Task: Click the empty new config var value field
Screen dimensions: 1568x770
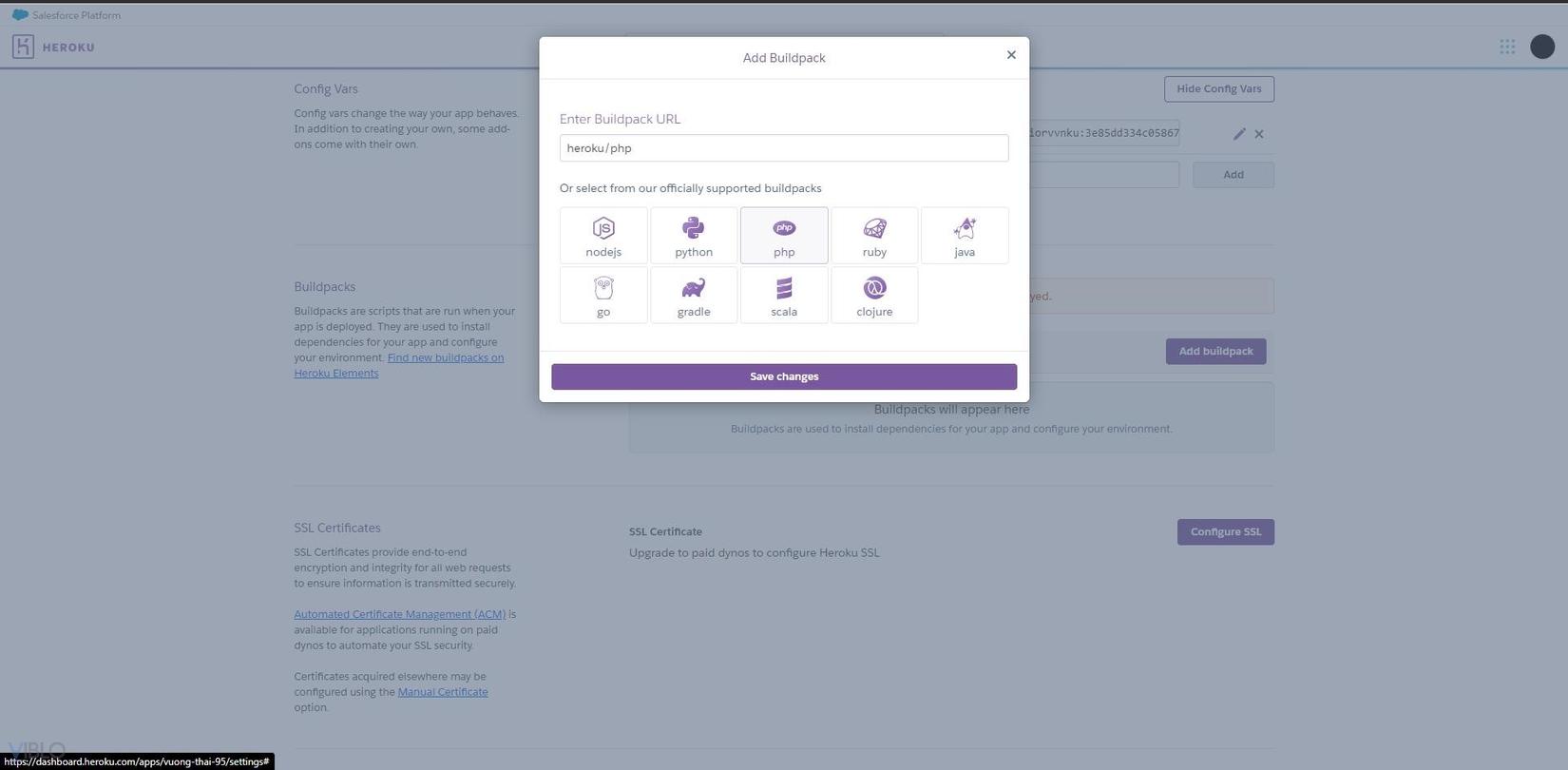Action: tap(1104, 175)
